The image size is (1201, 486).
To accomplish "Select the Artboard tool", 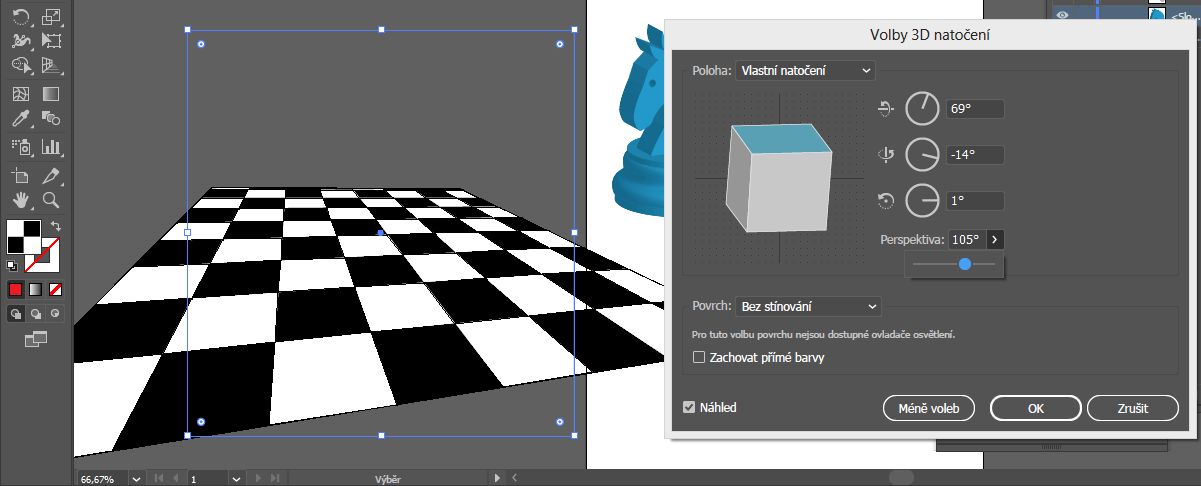I will (20, 174).
